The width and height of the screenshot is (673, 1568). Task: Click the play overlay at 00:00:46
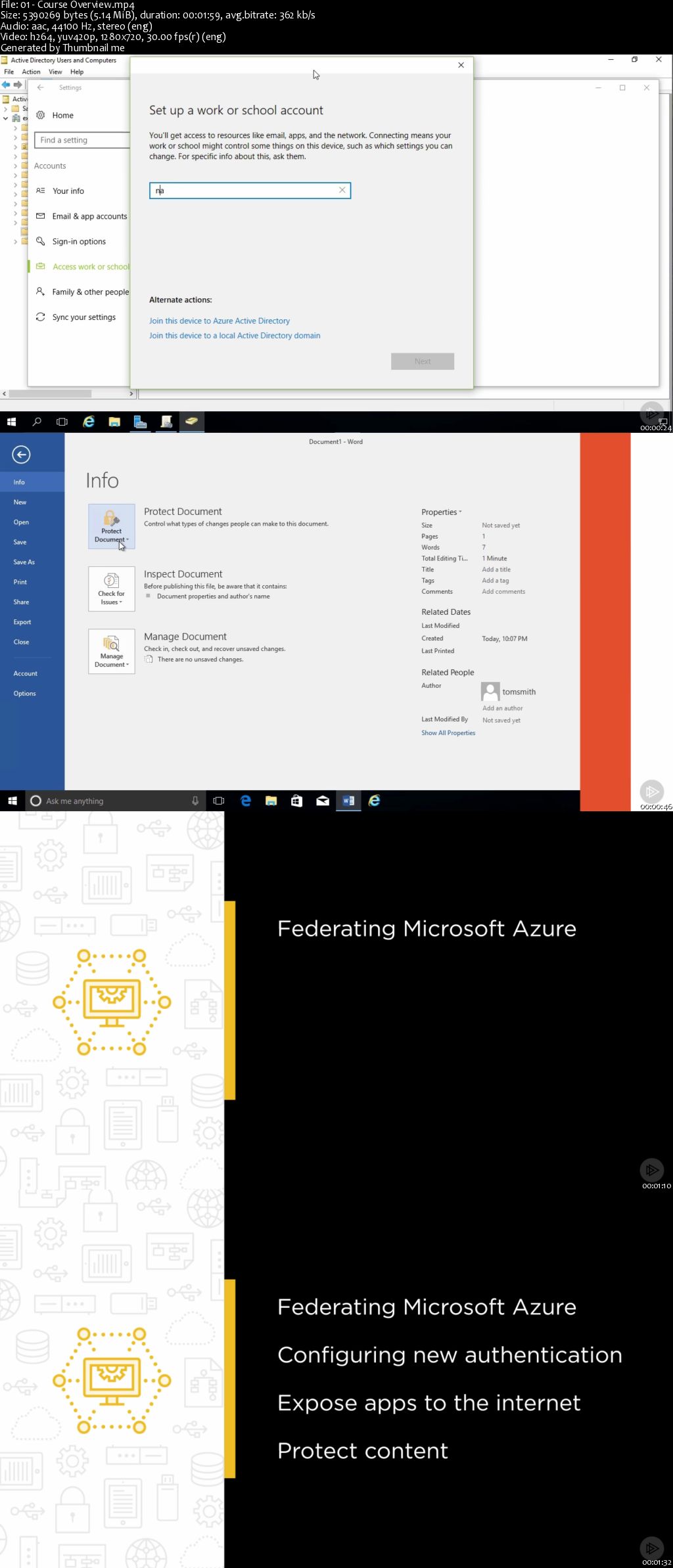pyautogui.click(x=652, y=791)
